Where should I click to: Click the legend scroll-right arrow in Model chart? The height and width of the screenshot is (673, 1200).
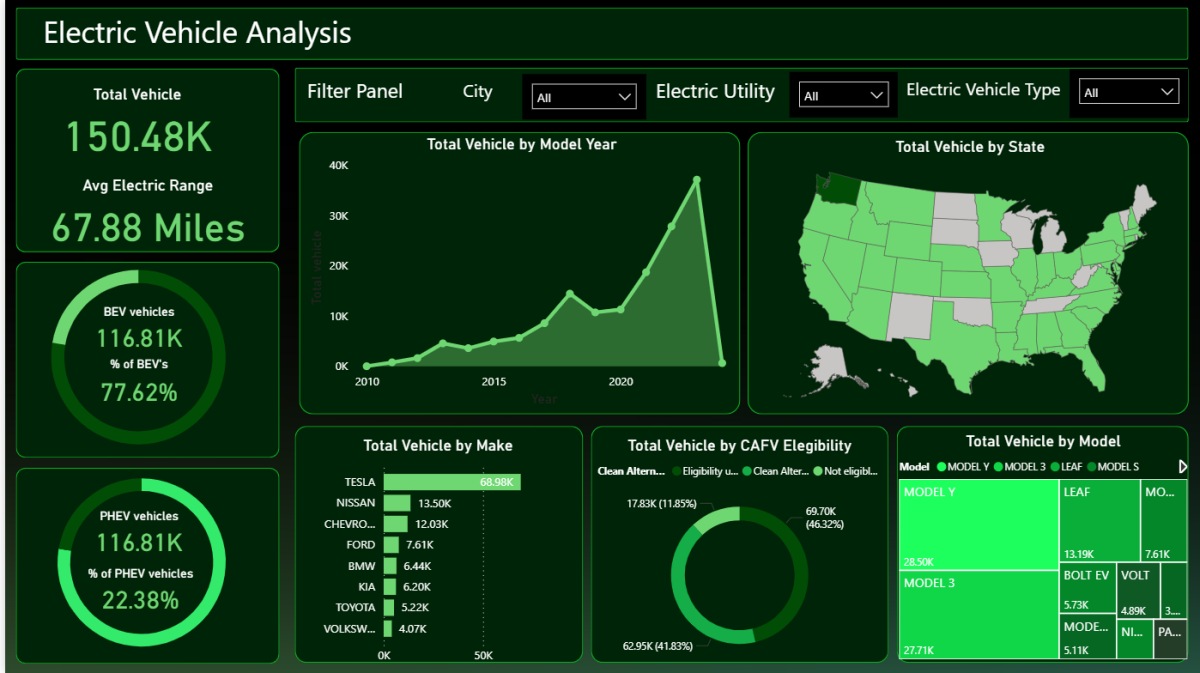(x=1183, y=467)
